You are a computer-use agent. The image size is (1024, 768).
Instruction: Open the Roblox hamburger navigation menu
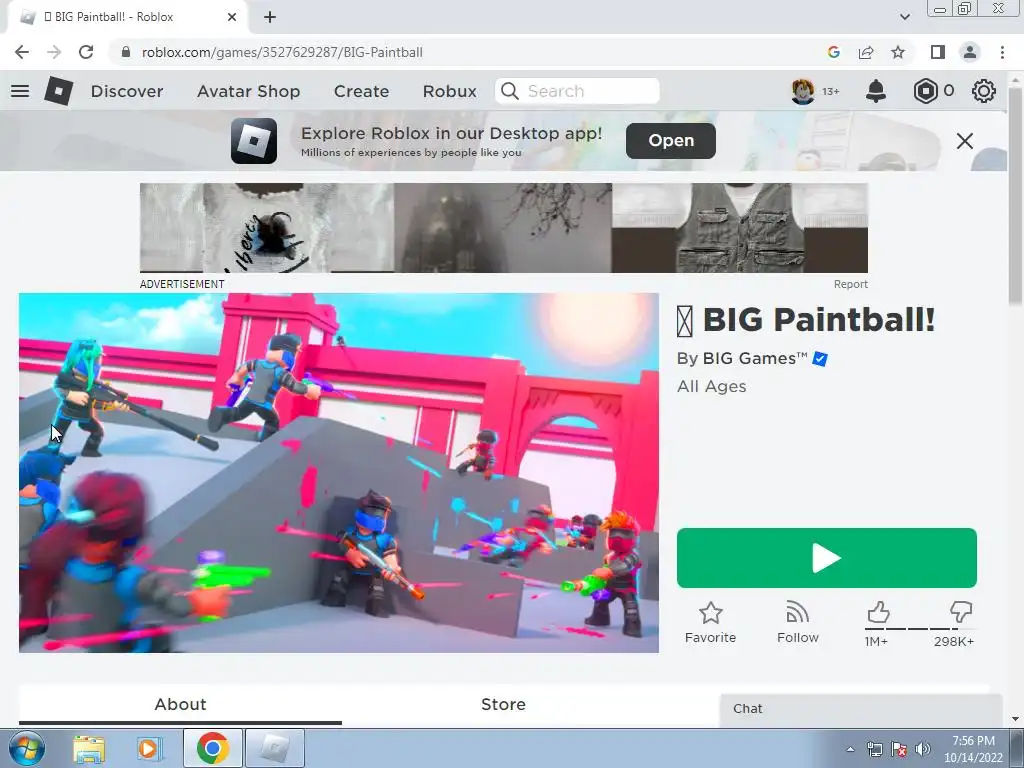pos(20,91)
